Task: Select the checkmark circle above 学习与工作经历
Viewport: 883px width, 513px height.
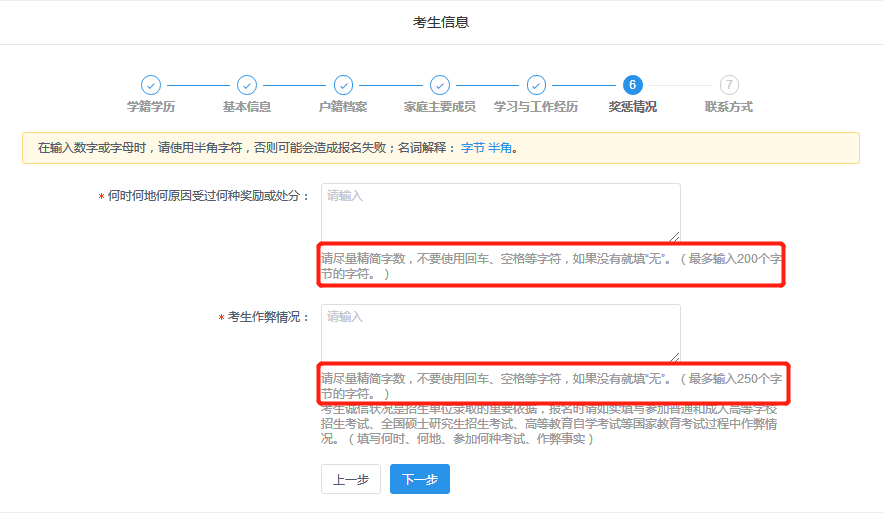Action: click(536, 85)
